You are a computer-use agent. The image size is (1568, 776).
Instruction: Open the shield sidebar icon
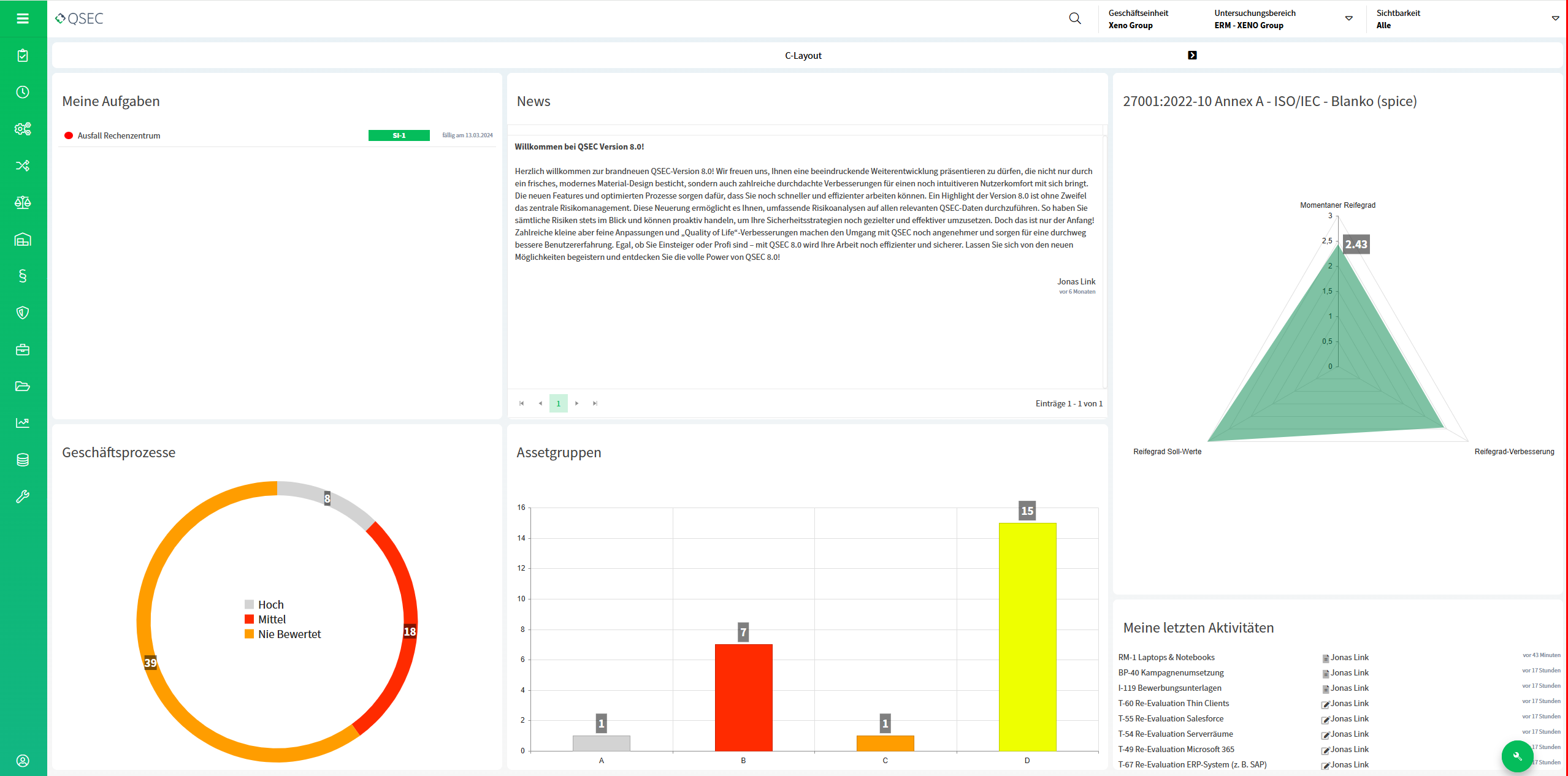(23, 313)
